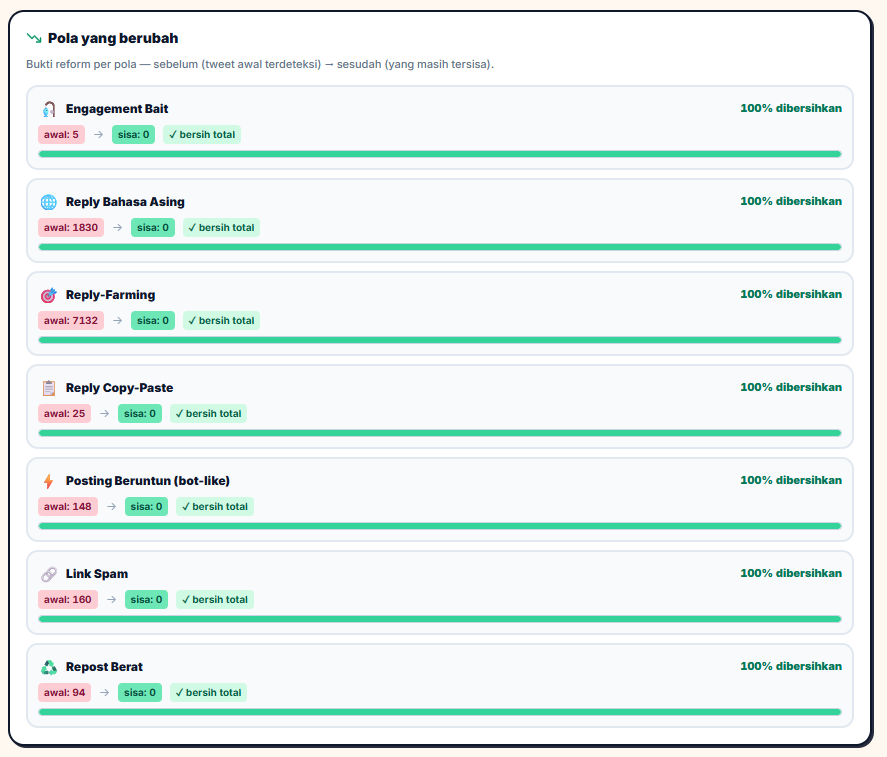887x757 pixels.
Task: Click the 'awal: 1830' badge
Action: coord(71,227)
